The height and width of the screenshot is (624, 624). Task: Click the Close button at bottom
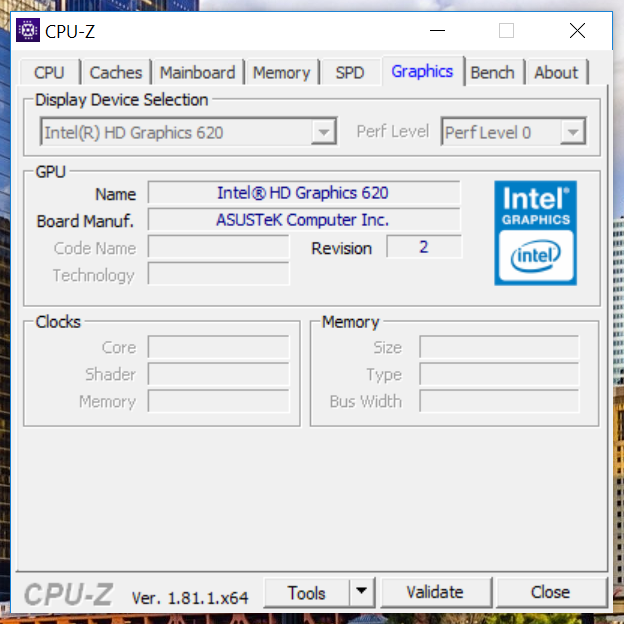click(551, 592)
